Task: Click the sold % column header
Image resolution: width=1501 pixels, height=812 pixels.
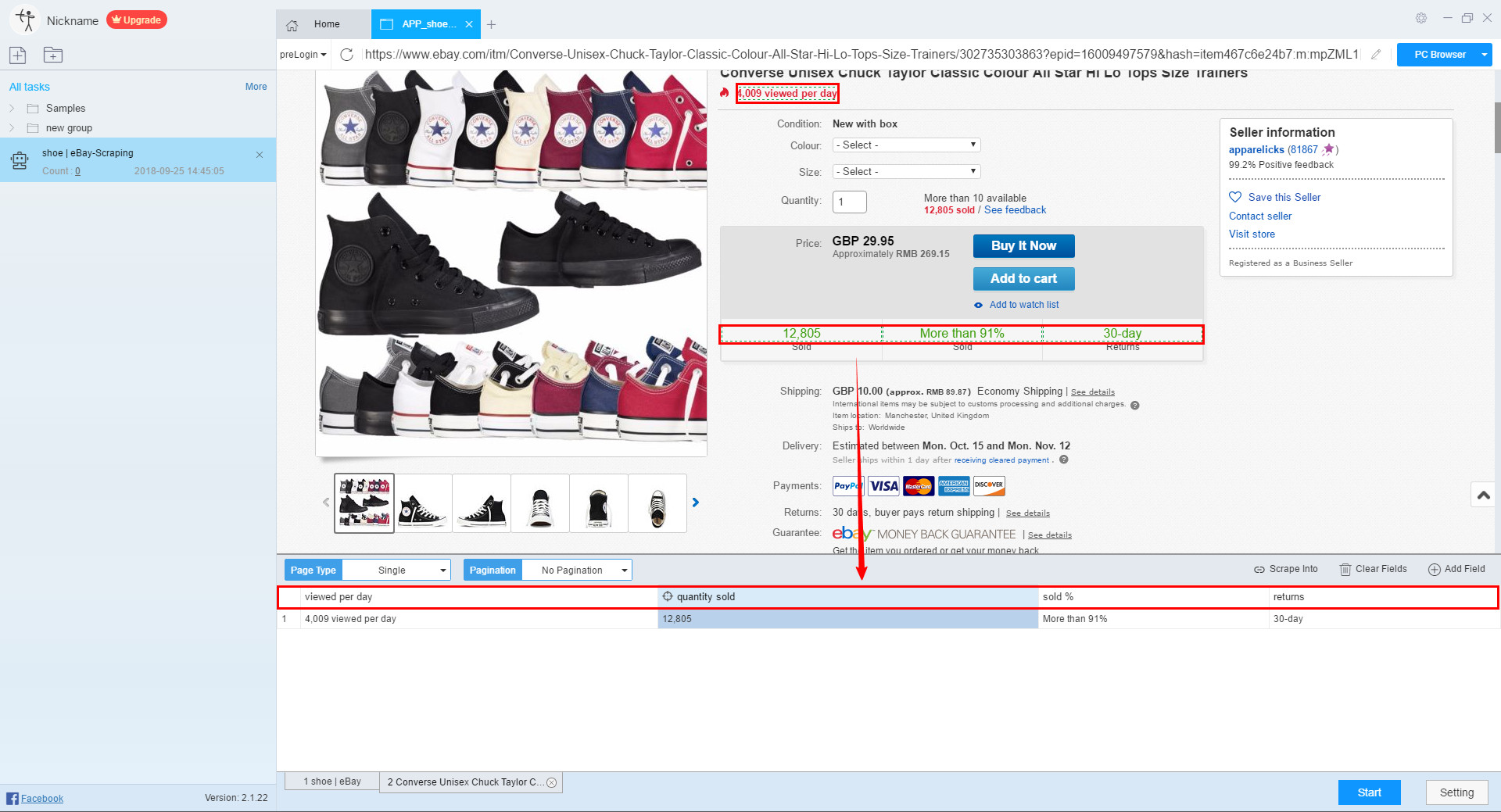Action: [x=1154, y=597]
